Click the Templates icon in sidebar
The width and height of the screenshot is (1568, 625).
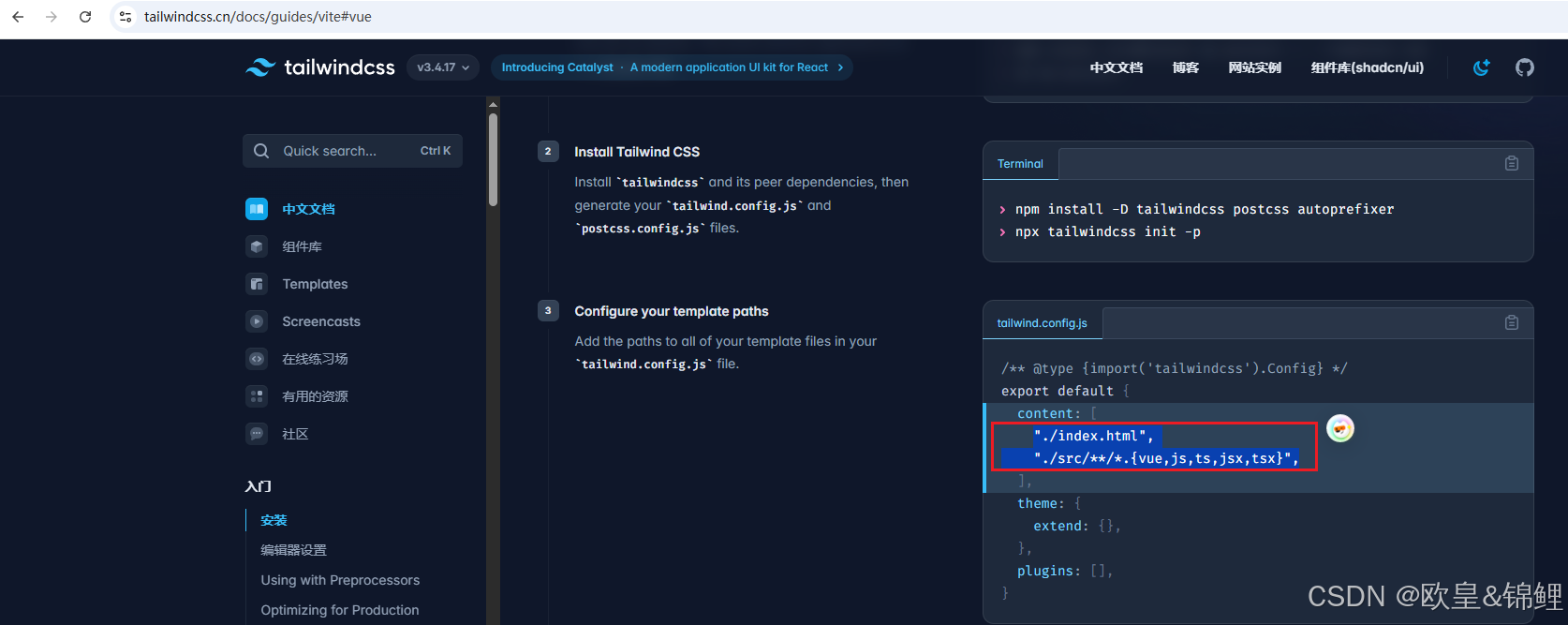click(257, 284)
